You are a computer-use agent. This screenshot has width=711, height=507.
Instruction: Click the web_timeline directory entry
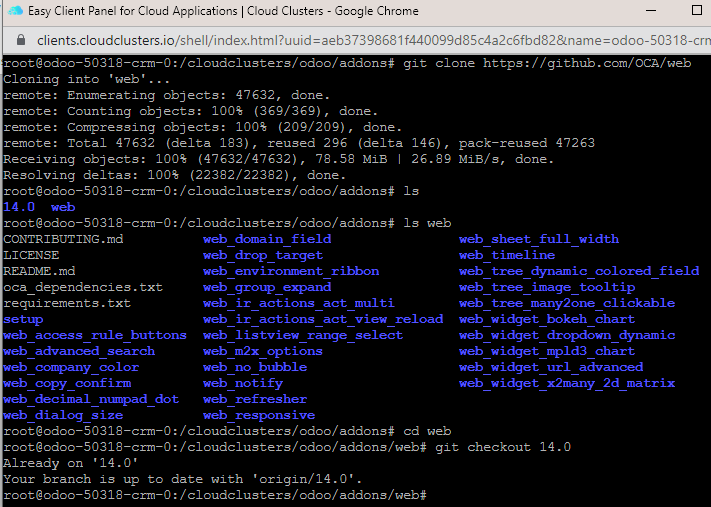pyautogui.click(x=507, y=255)
